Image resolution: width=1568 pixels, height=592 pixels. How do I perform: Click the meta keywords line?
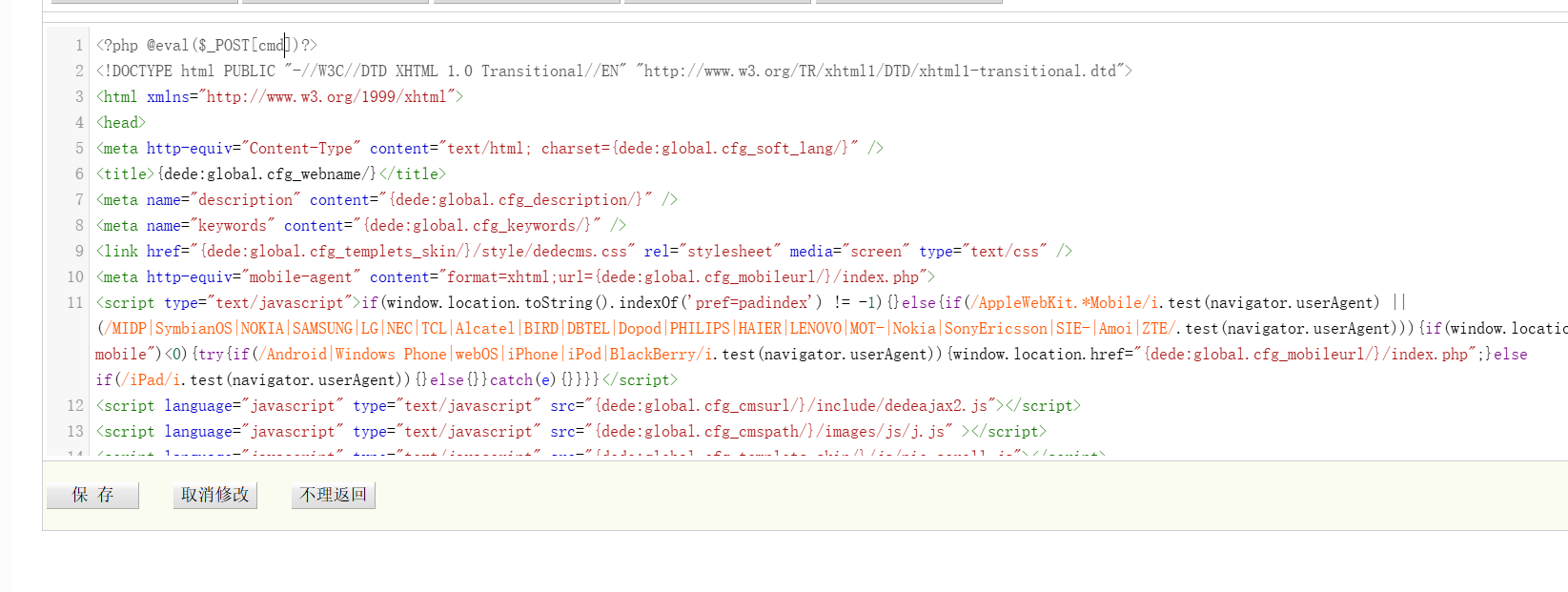pyautogui.click(x=361, y=225)
